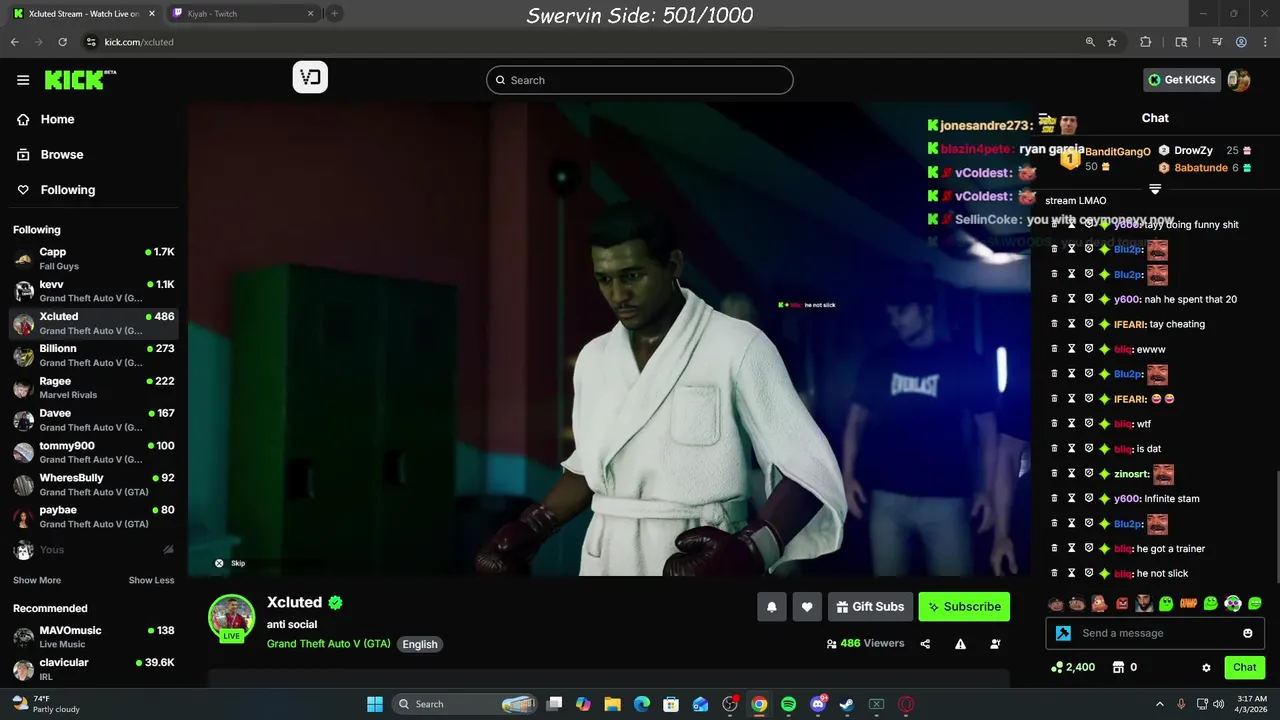1280x720 pixels.
Task: Click the user icon beside report icon
Action: tap(995, 644)
